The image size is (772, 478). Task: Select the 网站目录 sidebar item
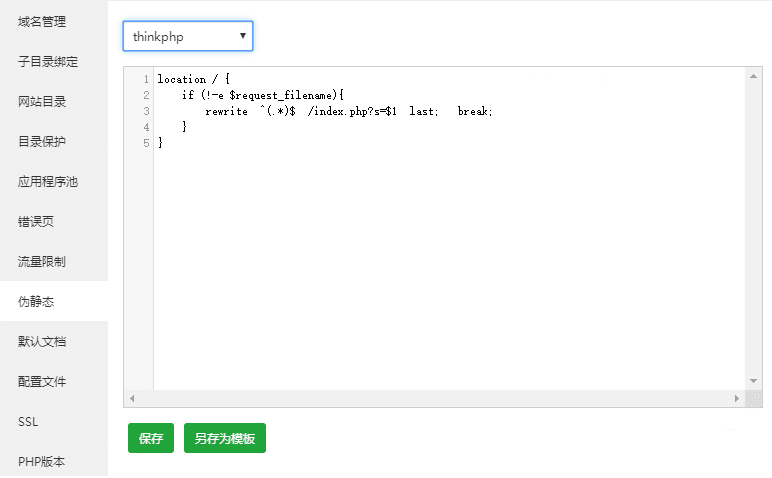[x=42, y=101]
